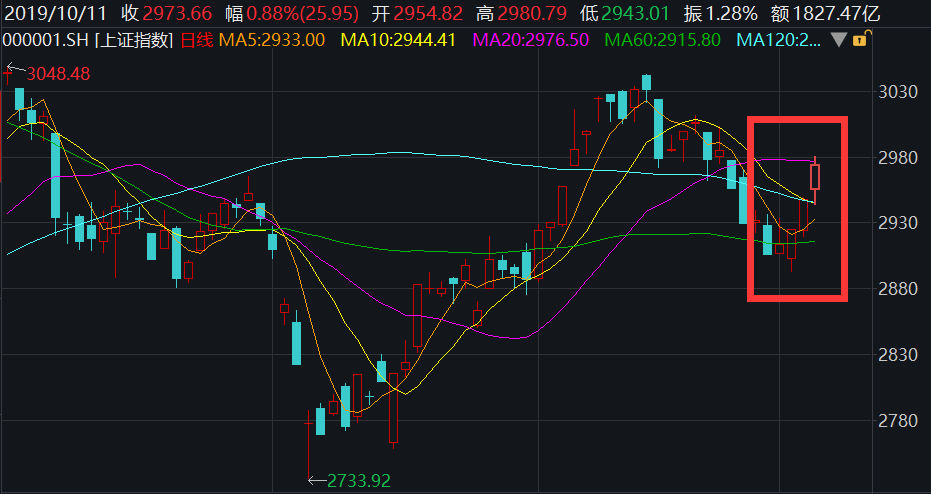Click the high price 2980.79
Image resolution: width=931 pixels, height=494 pixels.
[x=532, y=13]
